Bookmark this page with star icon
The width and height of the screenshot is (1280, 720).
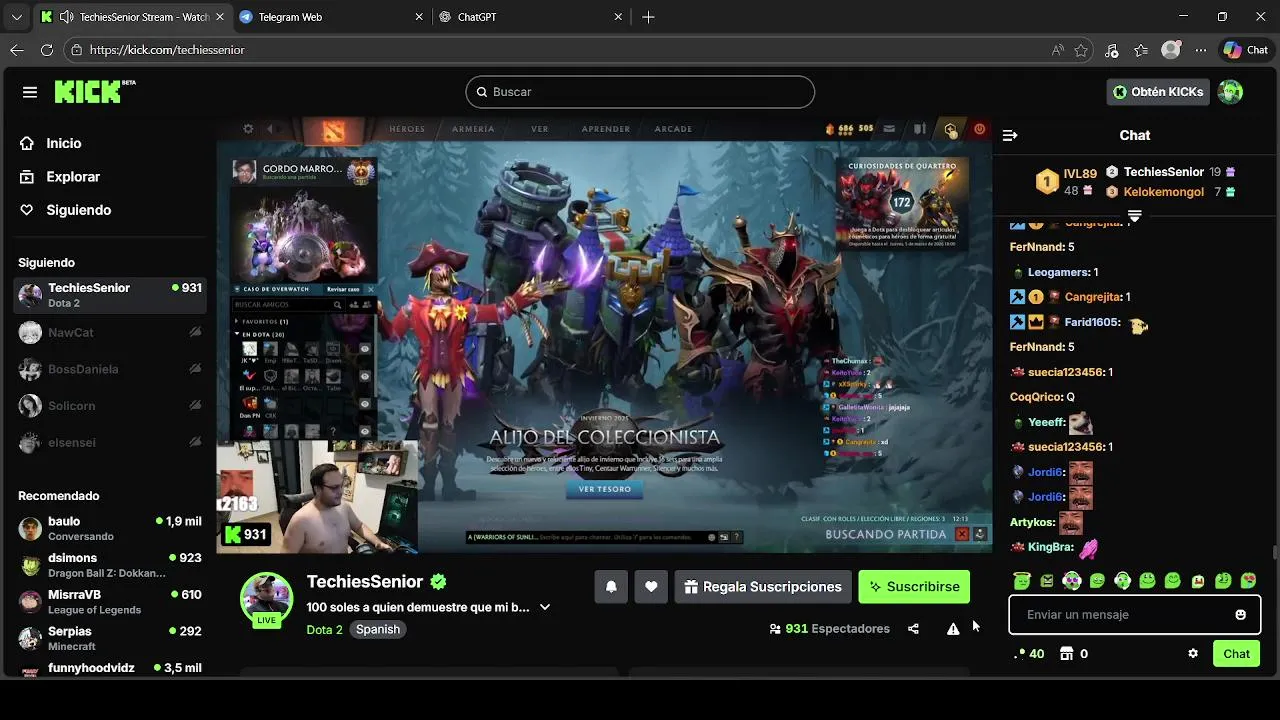1081,50
